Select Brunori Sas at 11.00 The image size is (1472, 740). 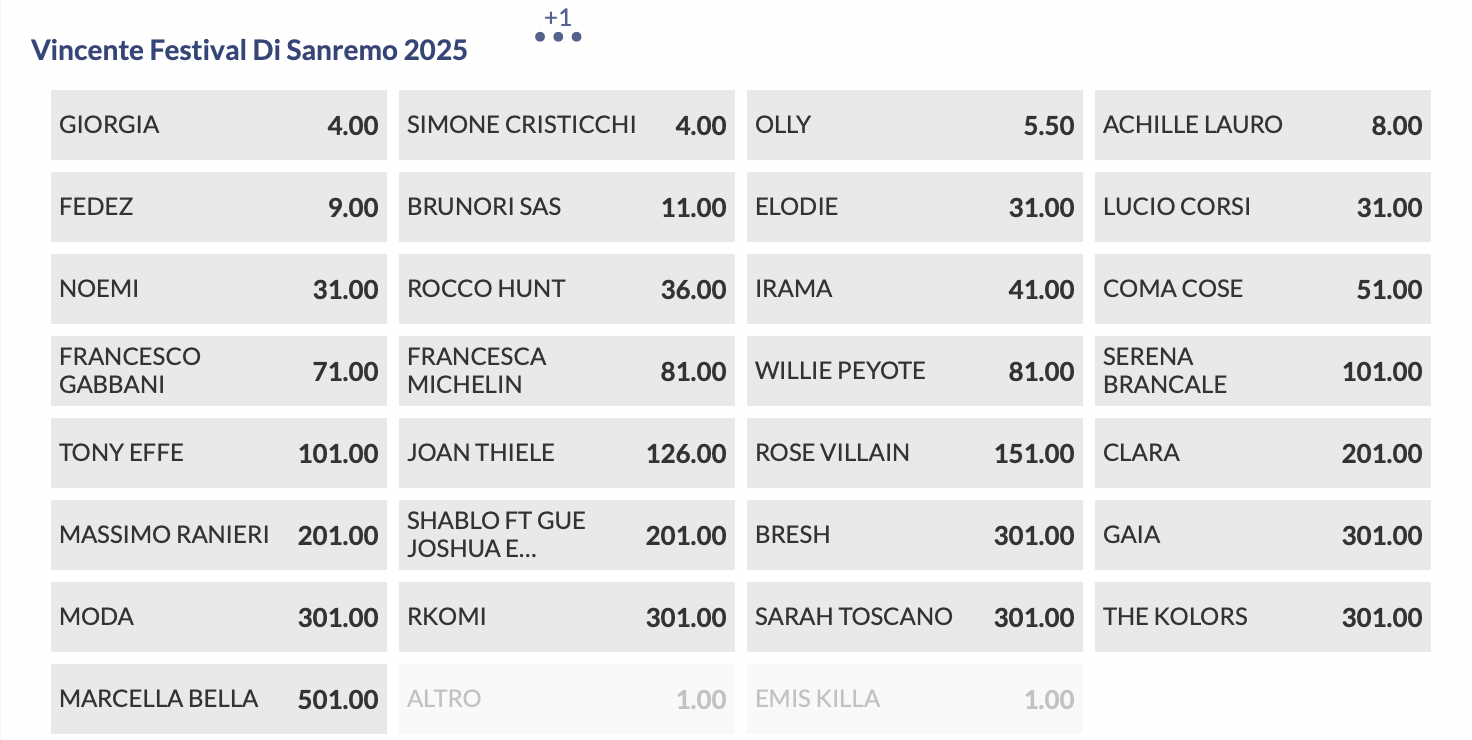click(566, 207)
